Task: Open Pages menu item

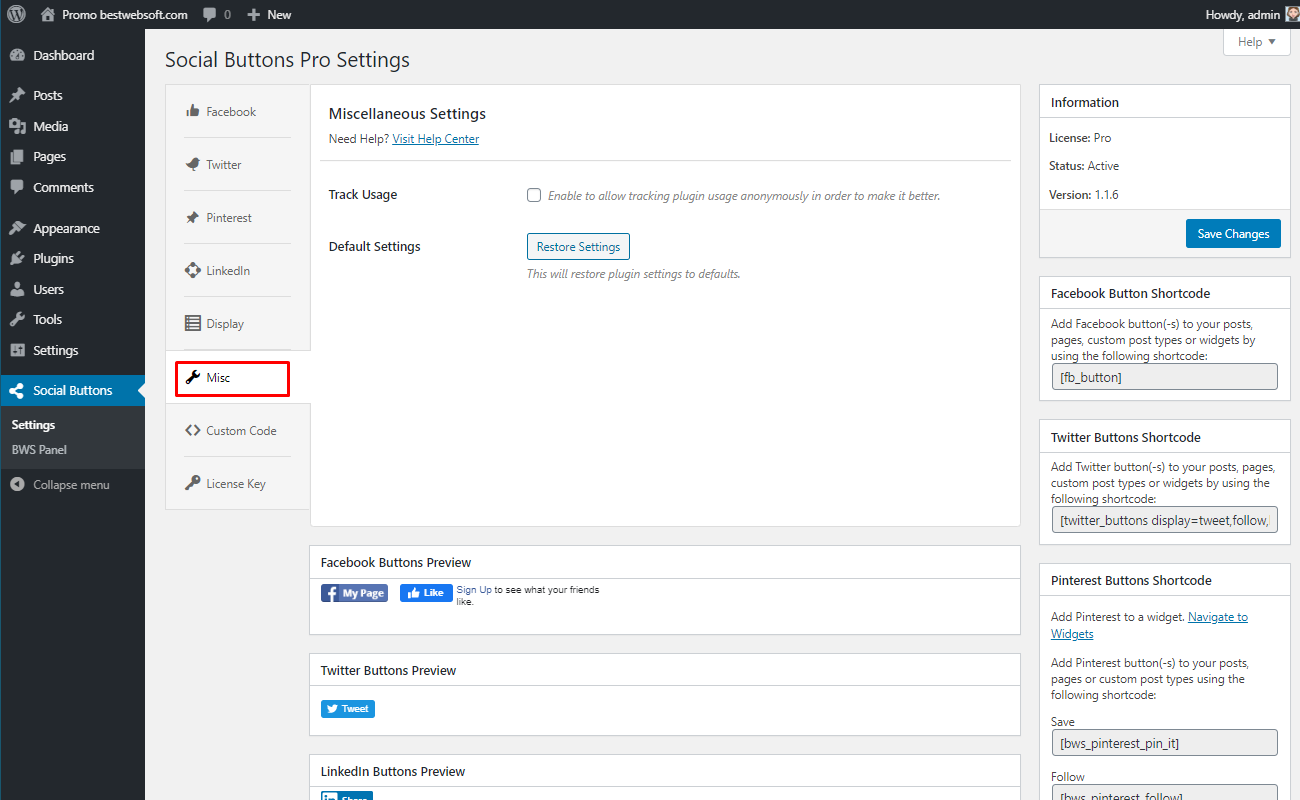Action: (x=72, y=156)
